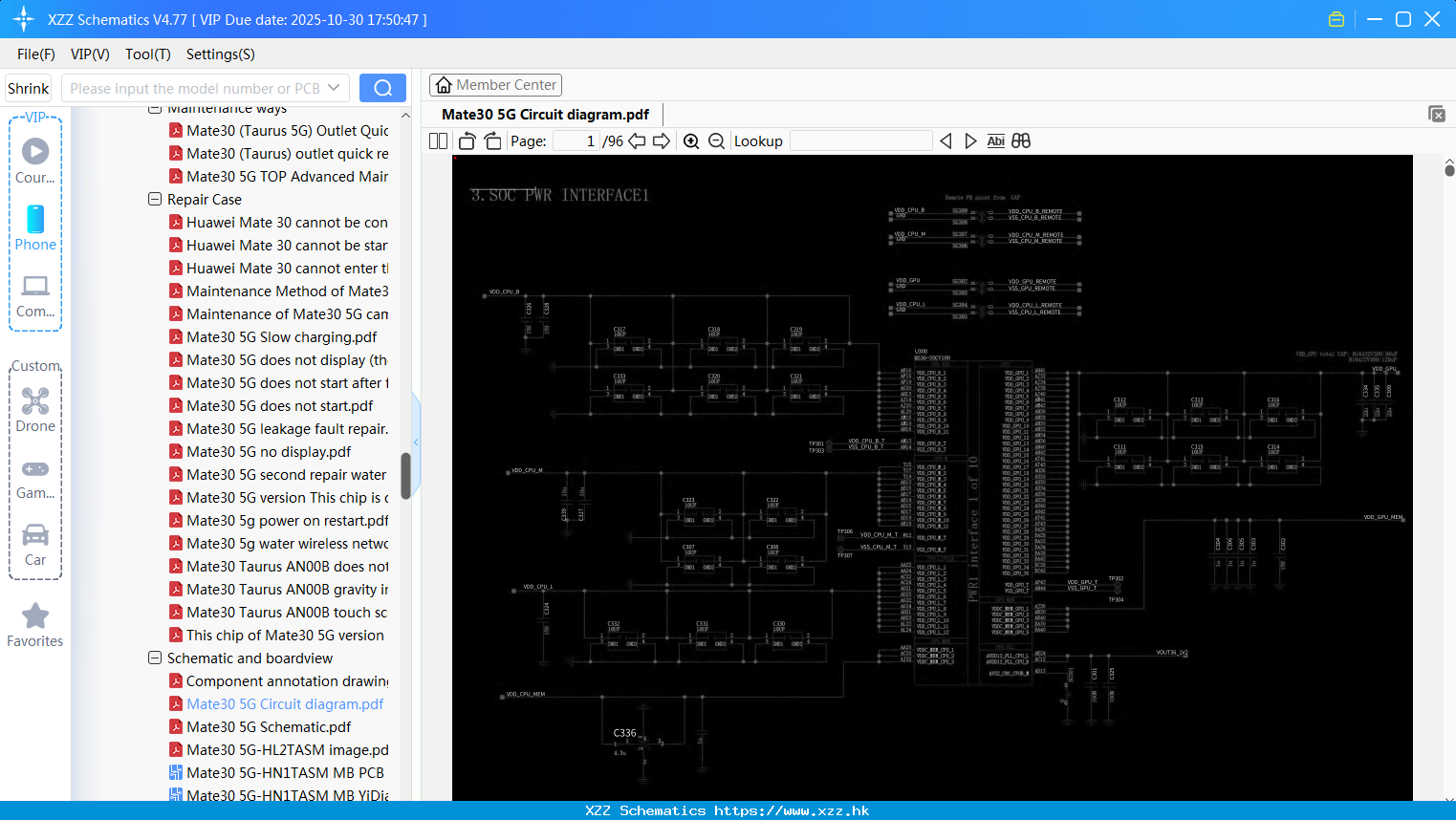Click the expand viewer icon at top right

1436,114
